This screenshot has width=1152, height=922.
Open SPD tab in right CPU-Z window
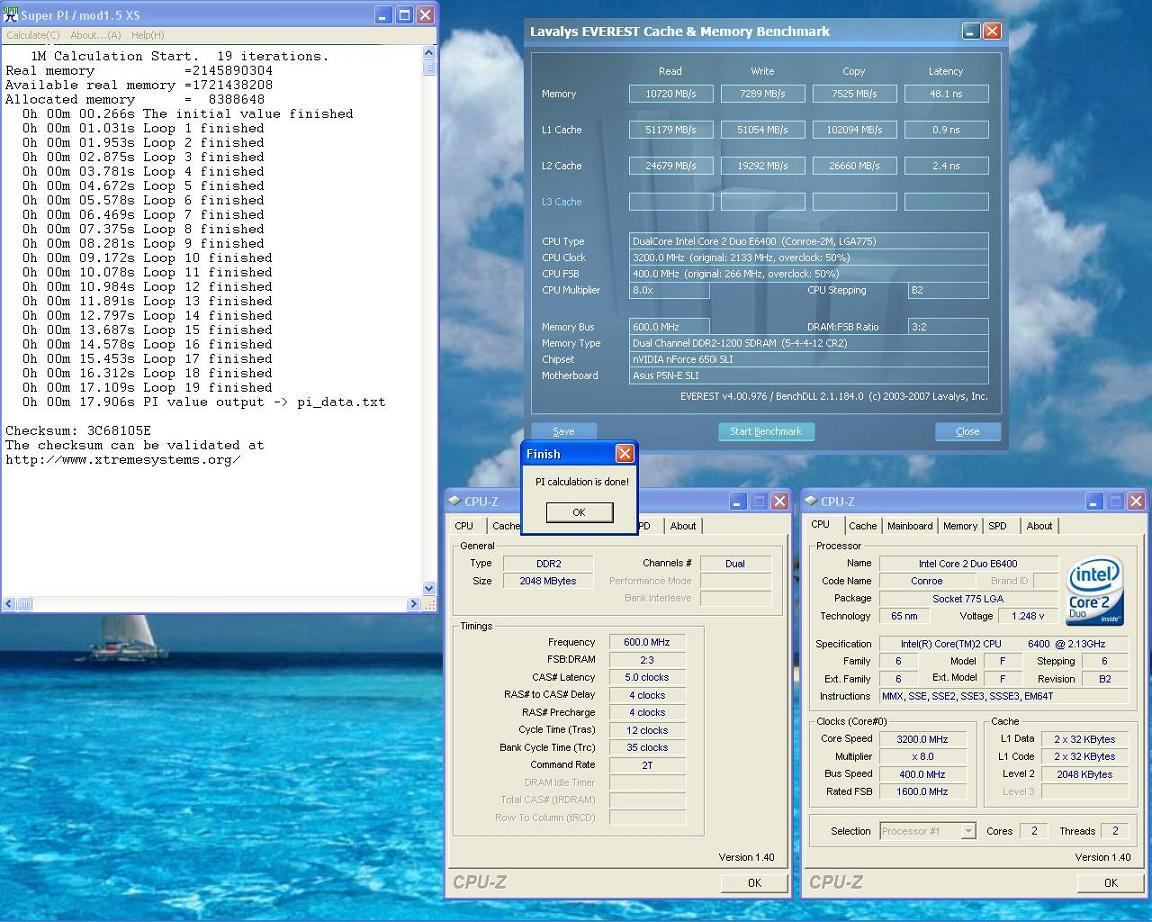tap(998, 526)
